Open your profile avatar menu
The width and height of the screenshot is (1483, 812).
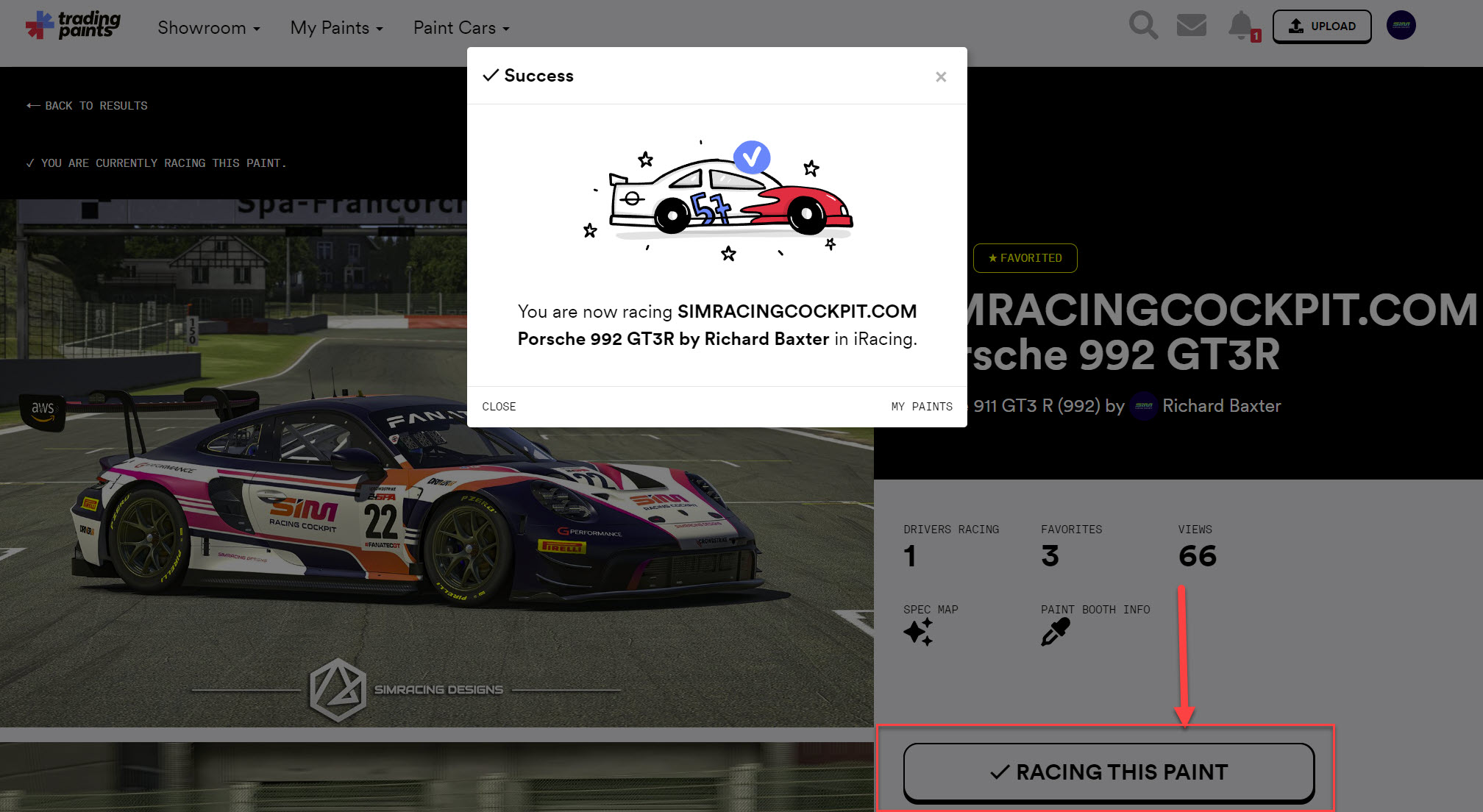pyautogui.click(x=1401, y=24)
